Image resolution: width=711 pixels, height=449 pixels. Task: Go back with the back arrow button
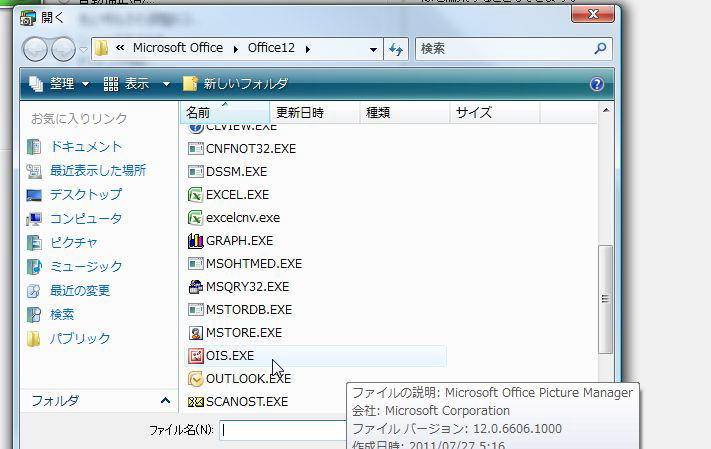point(35,49)
